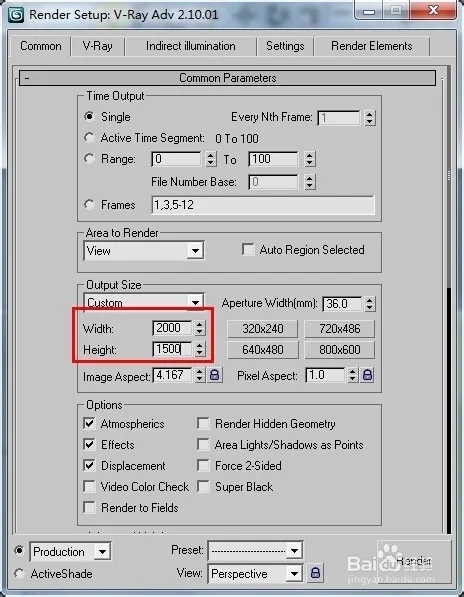The height and width of the screenshot is (597, 464).
Task: Click the Range start frame spinner
Action: click(x=211, y=159)
